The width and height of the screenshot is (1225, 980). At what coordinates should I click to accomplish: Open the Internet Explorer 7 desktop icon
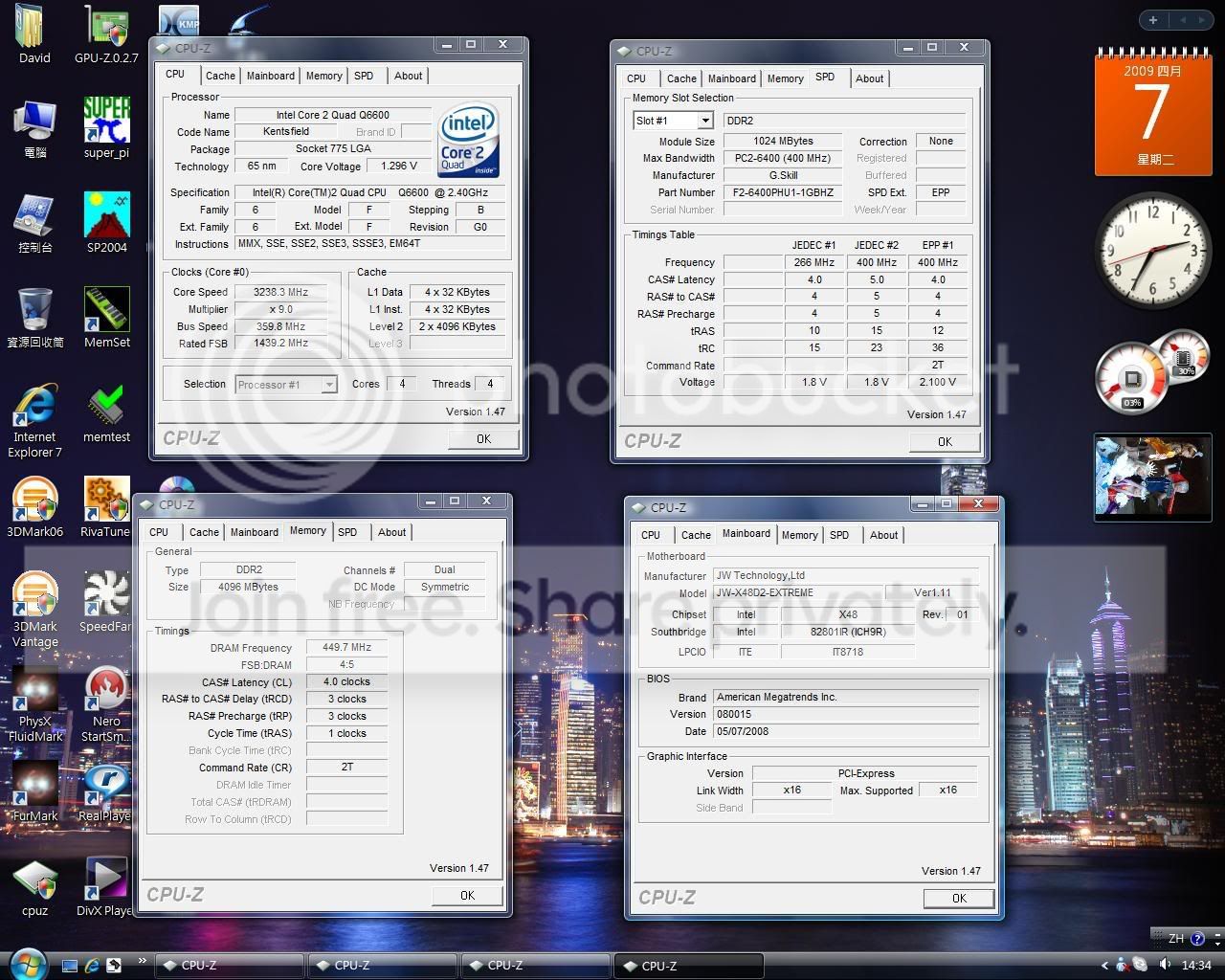point(34,421)
